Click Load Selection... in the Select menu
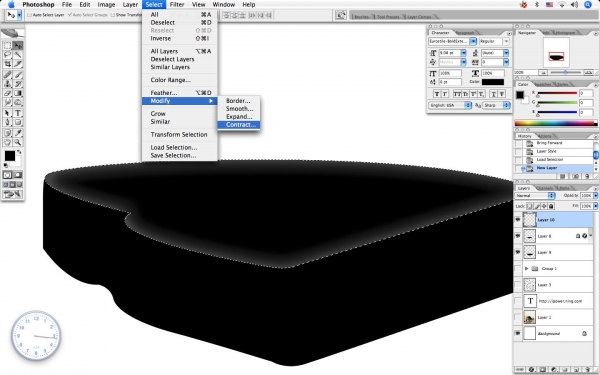 coord(174,147)
